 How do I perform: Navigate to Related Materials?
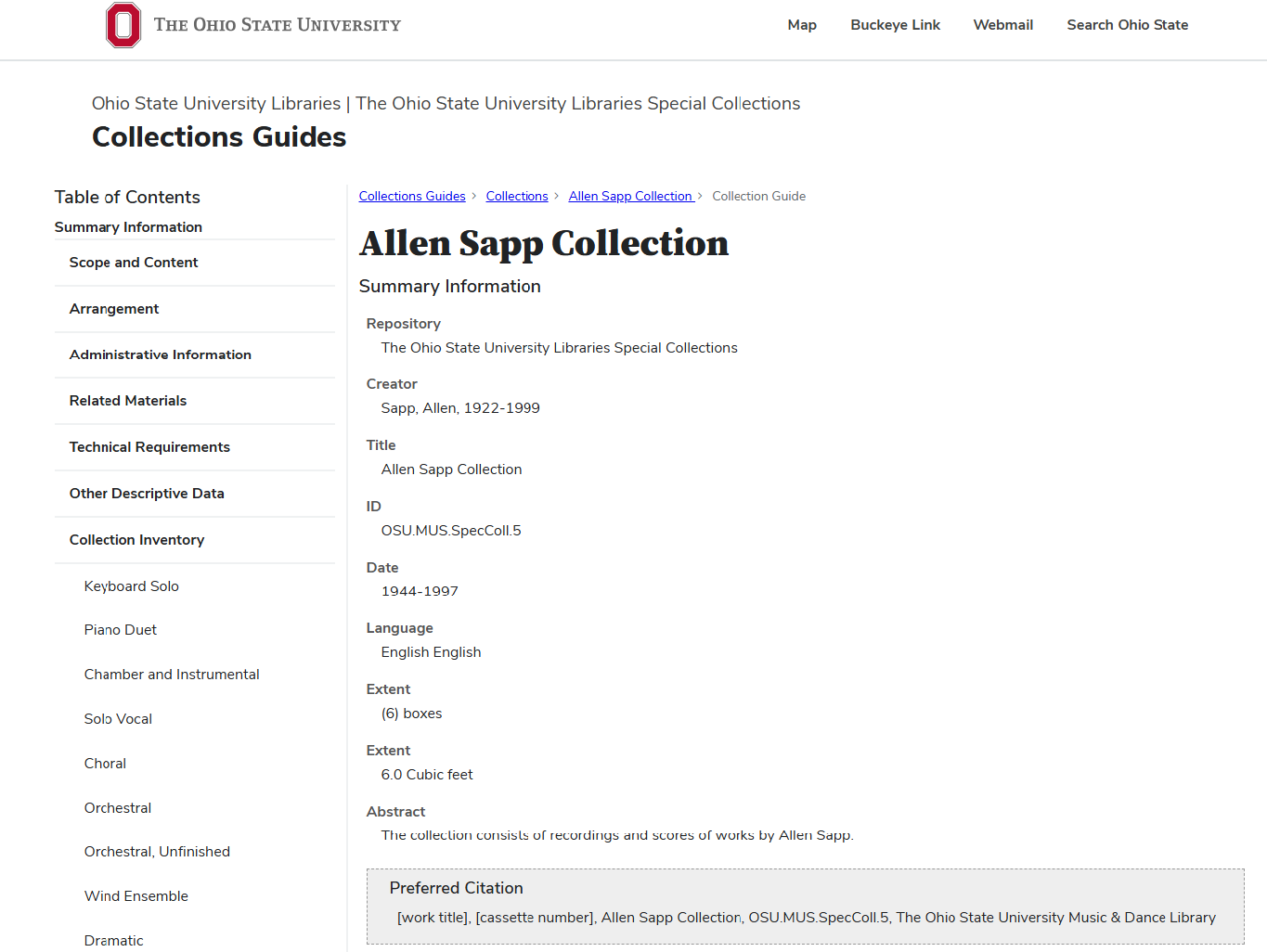click(128, 401)
